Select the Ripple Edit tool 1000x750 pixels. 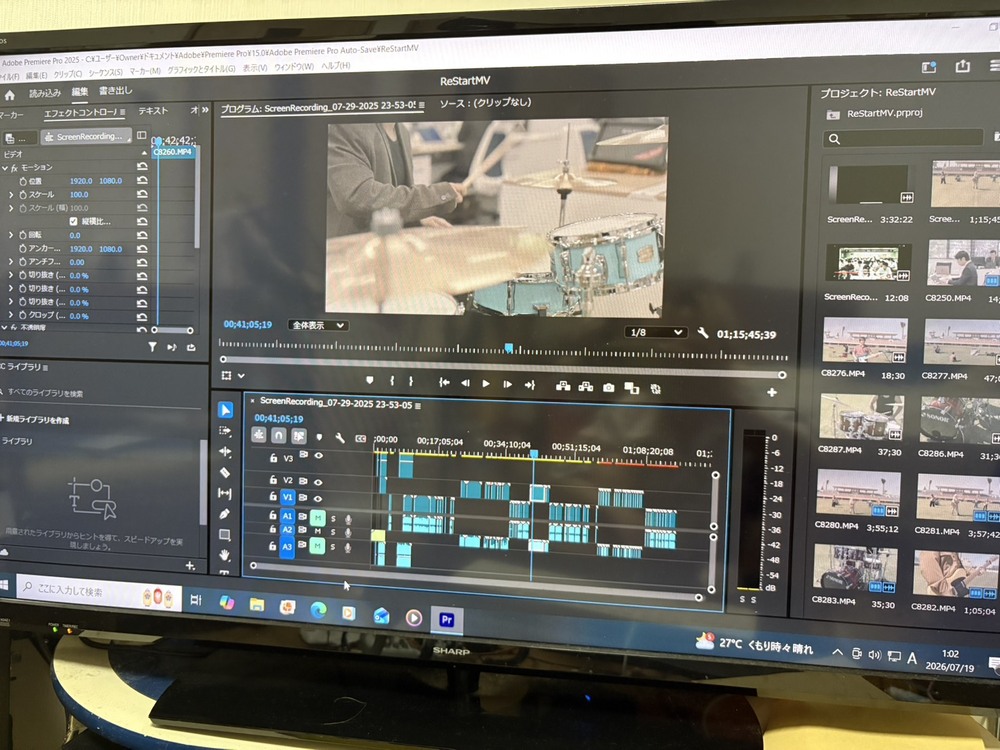(x=225, y=452)
